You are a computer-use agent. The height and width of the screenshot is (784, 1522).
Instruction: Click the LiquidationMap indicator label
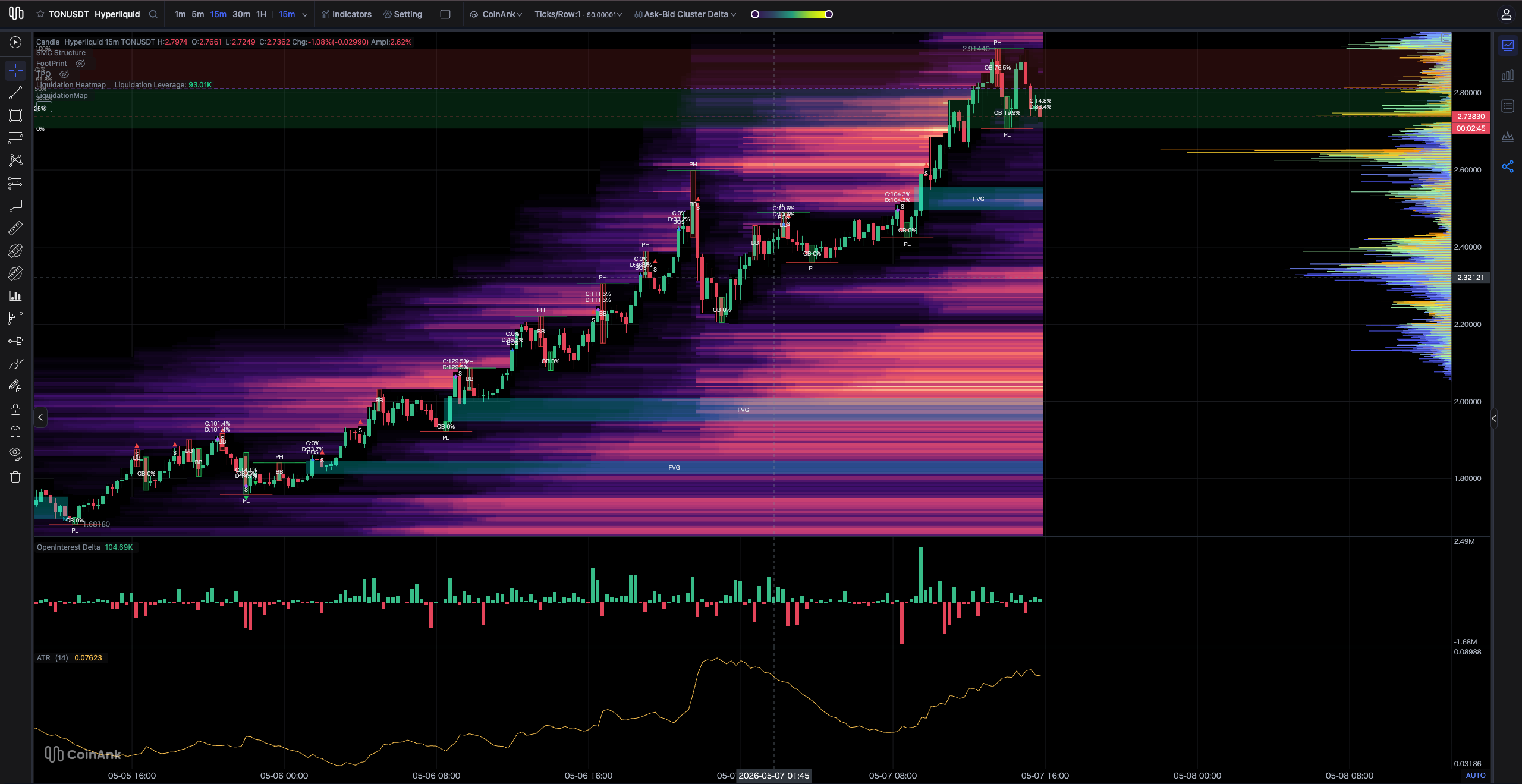62,96
